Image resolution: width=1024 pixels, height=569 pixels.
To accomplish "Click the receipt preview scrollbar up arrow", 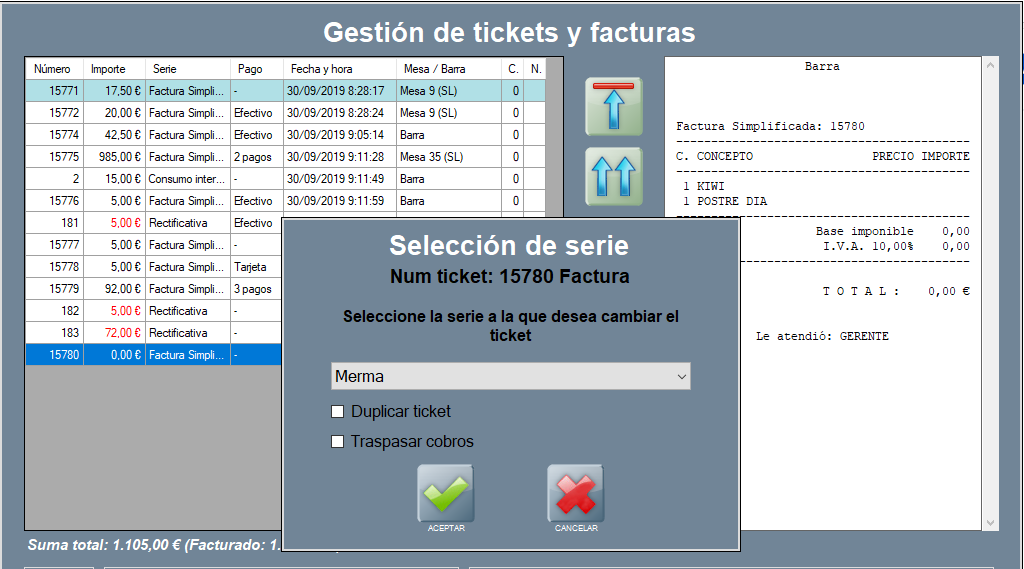I will (990, 66).
